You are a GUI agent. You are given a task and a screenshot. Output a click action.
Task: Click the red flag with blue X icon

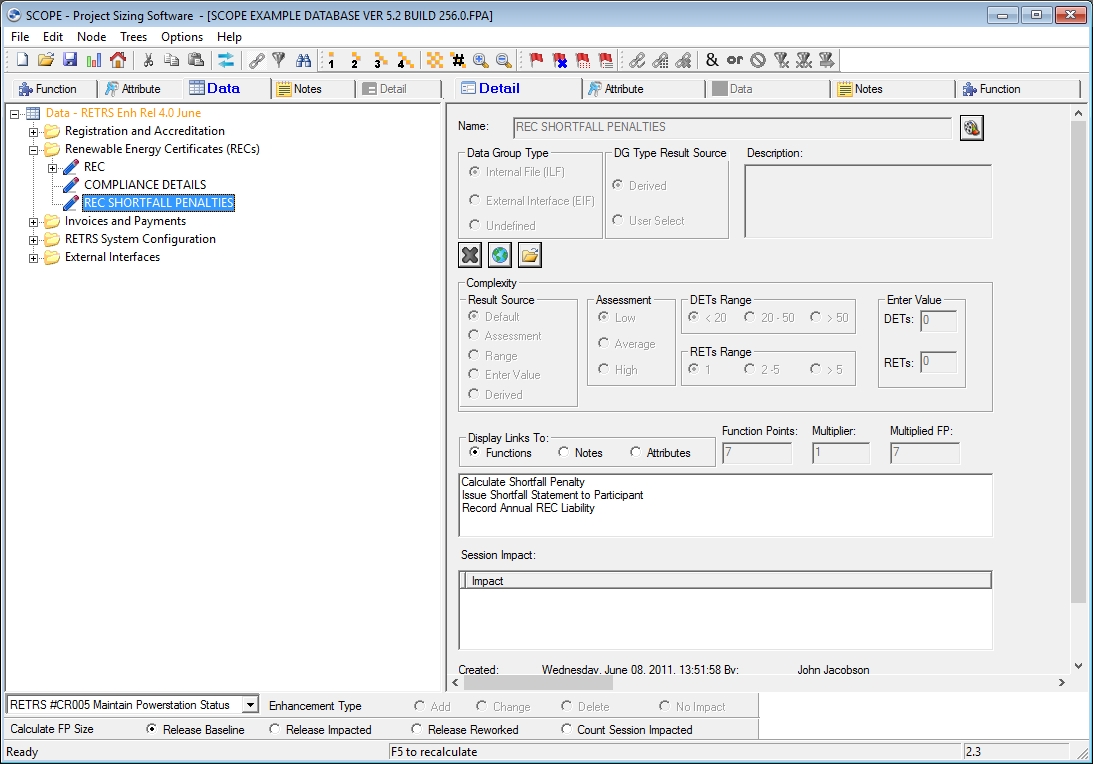click(559, 61)
